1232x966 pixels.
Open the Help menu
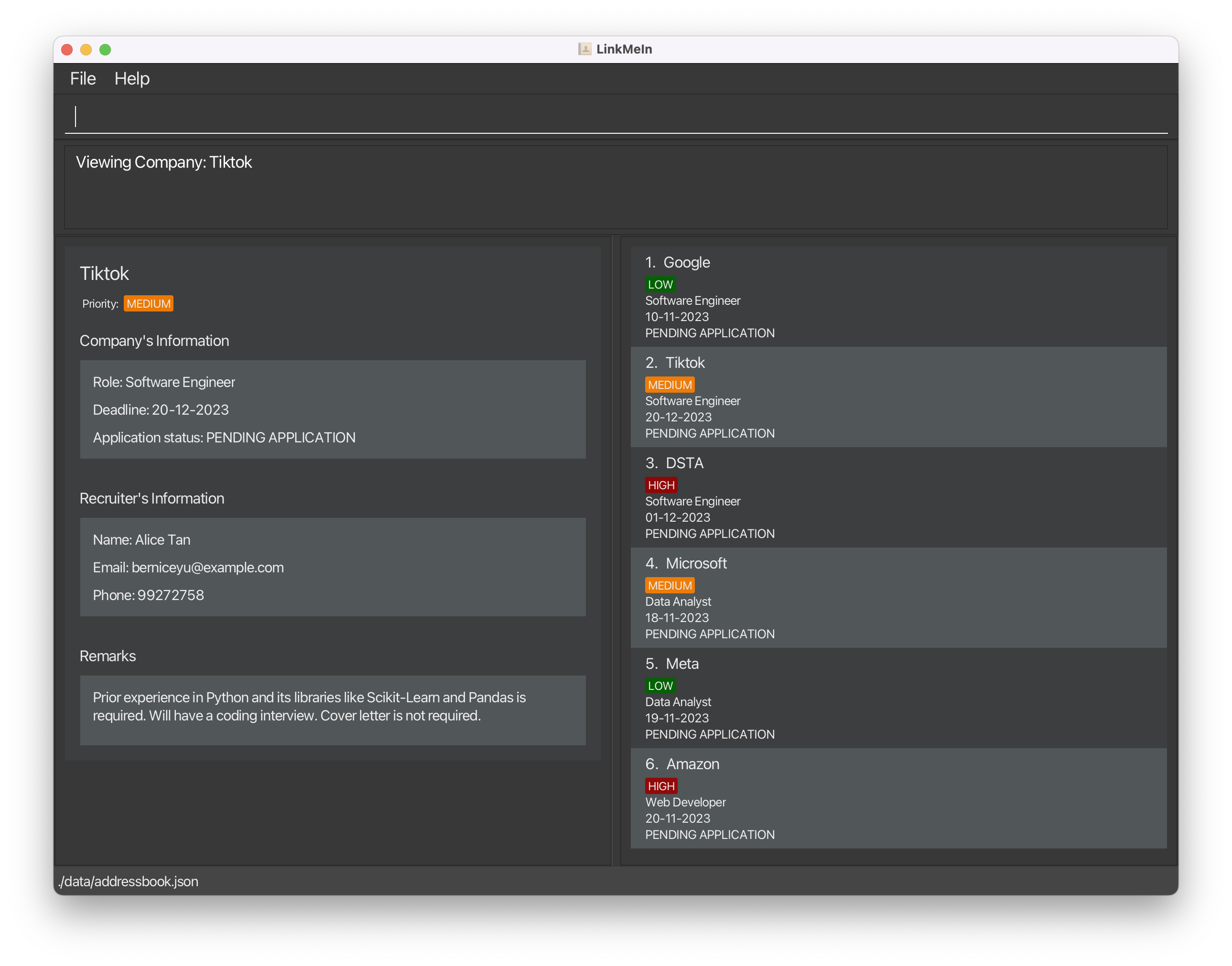pyautogui.click(x=132, y=79)
